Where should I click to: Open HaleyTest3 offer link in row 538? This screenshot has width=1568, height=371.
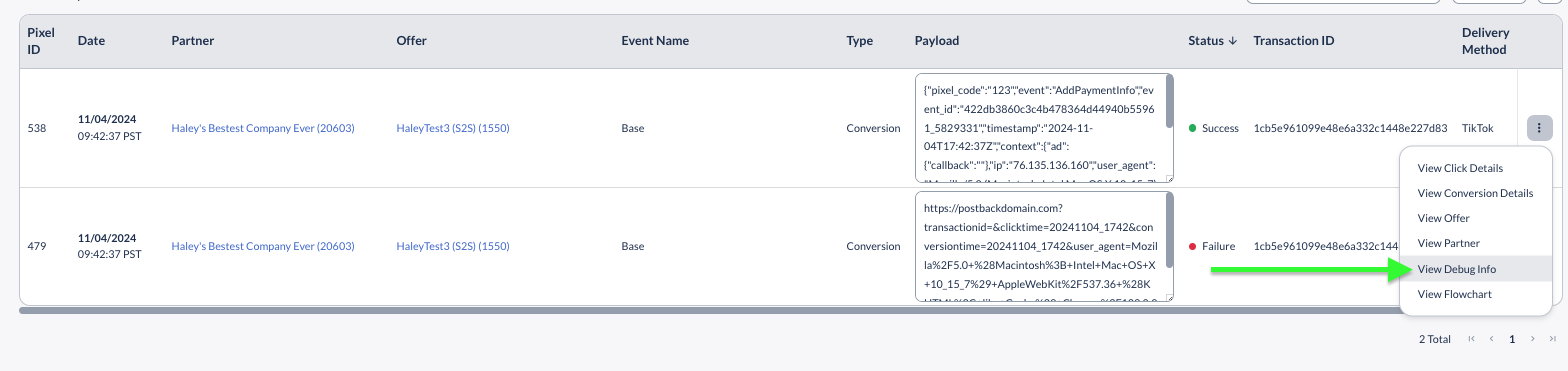453,128
